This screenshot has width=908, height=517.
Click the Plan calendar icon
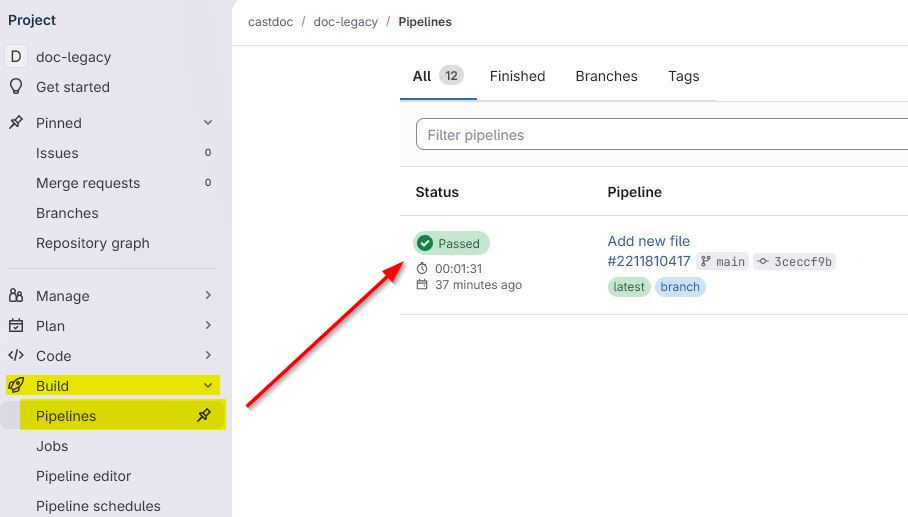pos(16,326)
